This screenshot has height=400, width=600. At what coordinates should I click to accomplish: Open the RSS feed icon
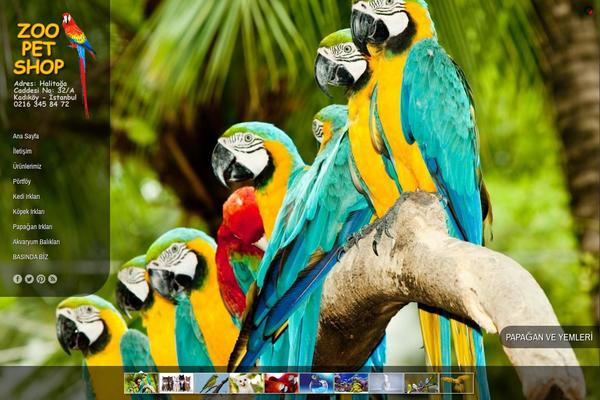click(53, 279)
